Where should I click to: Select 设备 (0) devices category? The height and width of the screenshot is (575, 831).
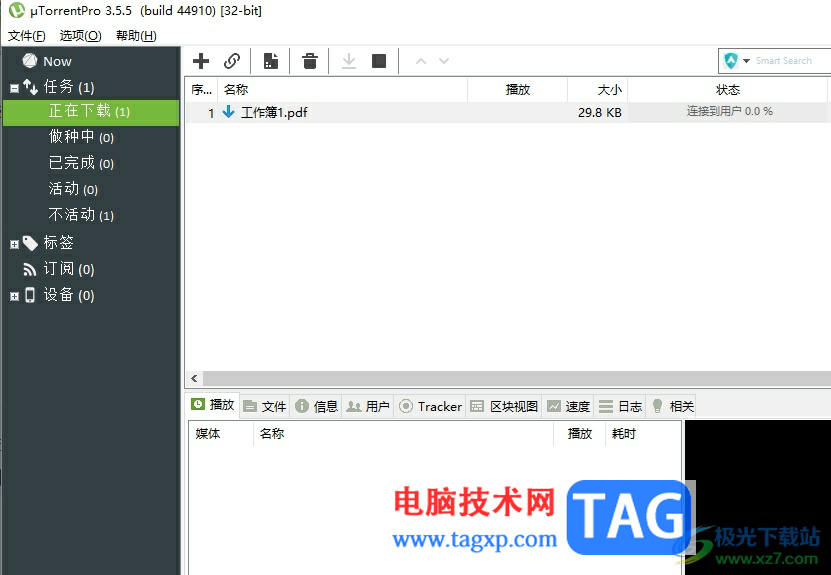tap(69, 295)
